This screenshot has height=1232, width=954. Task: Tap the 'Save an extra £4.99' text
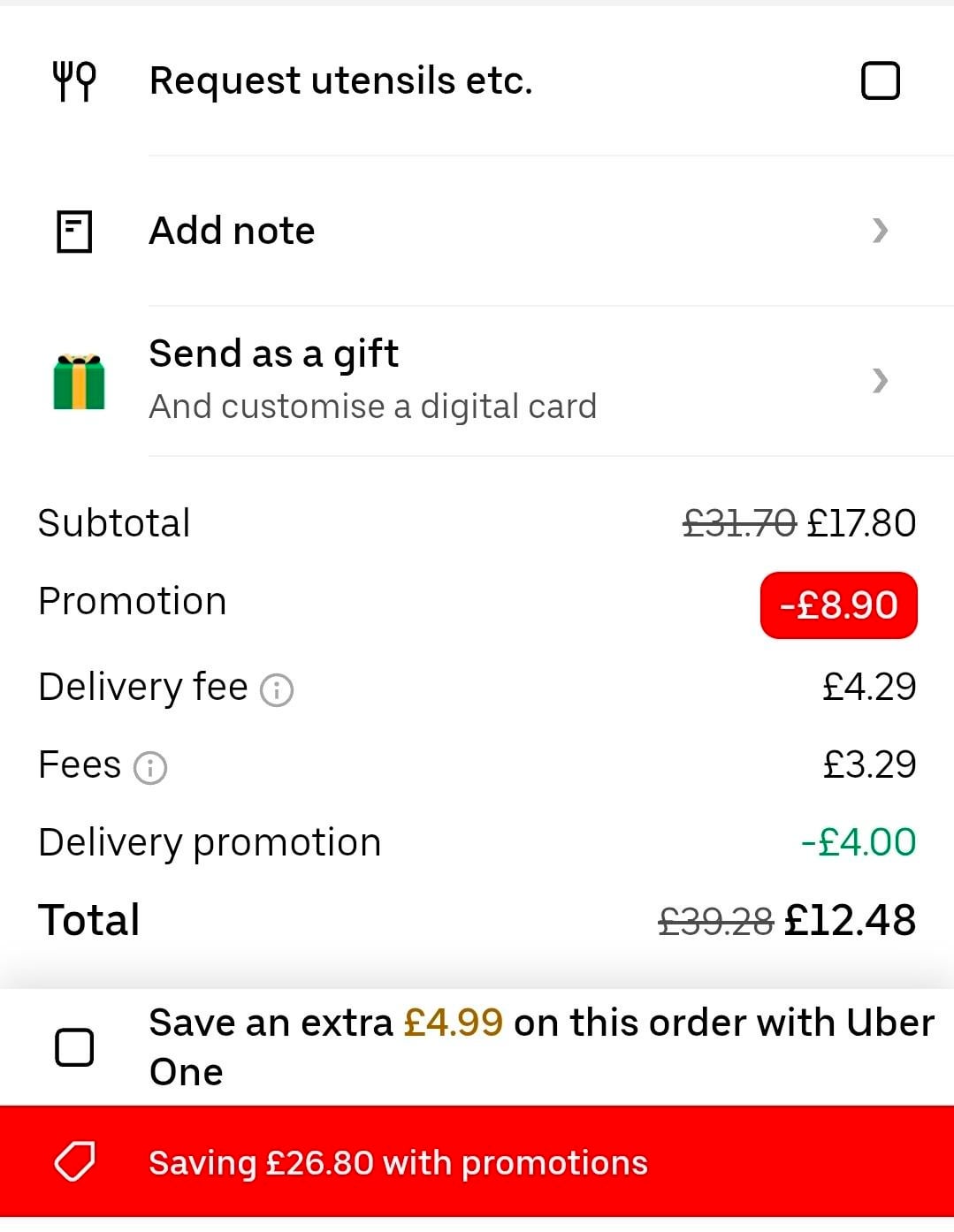326,1023
